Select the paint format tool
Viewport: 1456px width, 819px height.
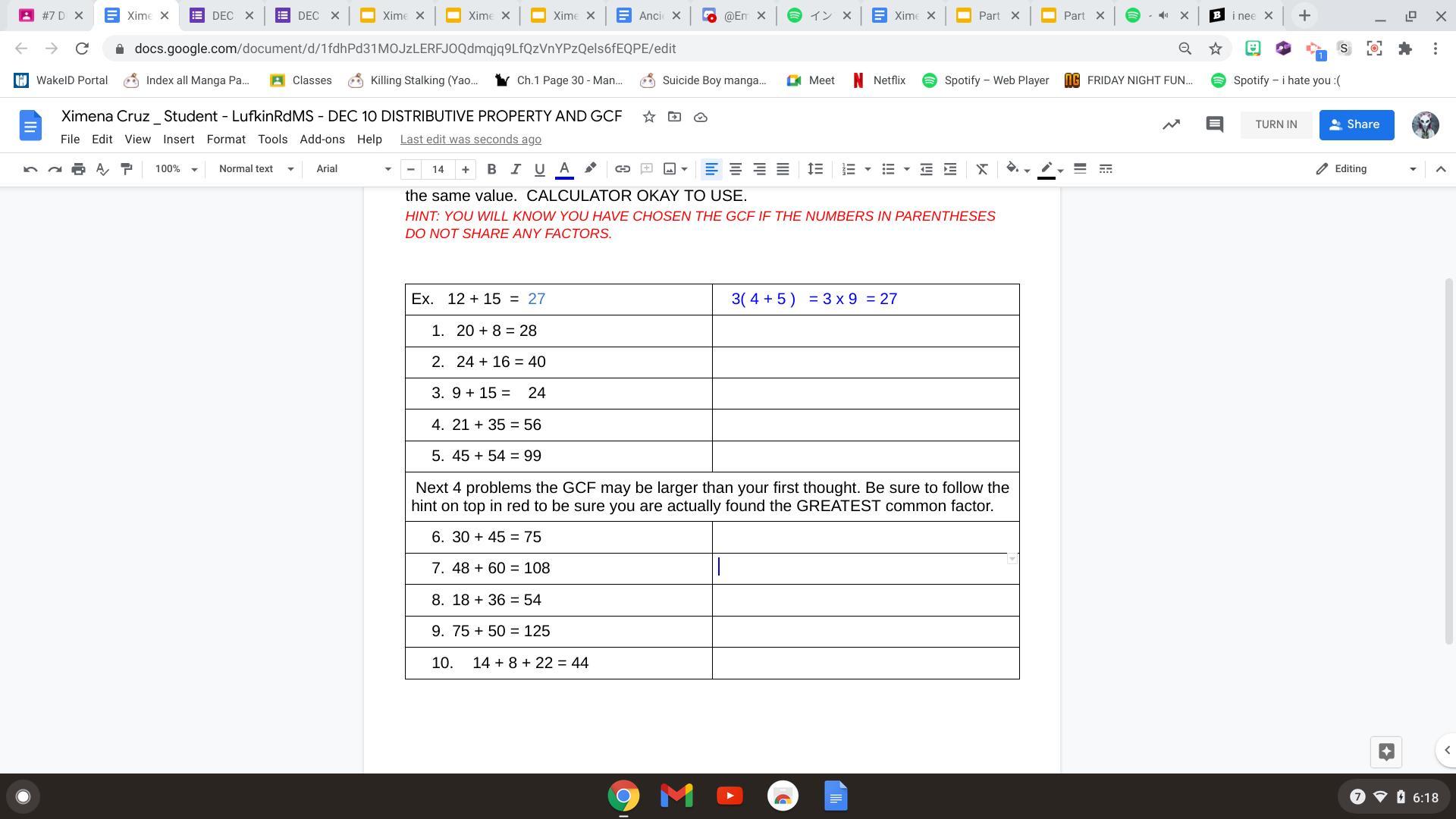click(127, 169)
